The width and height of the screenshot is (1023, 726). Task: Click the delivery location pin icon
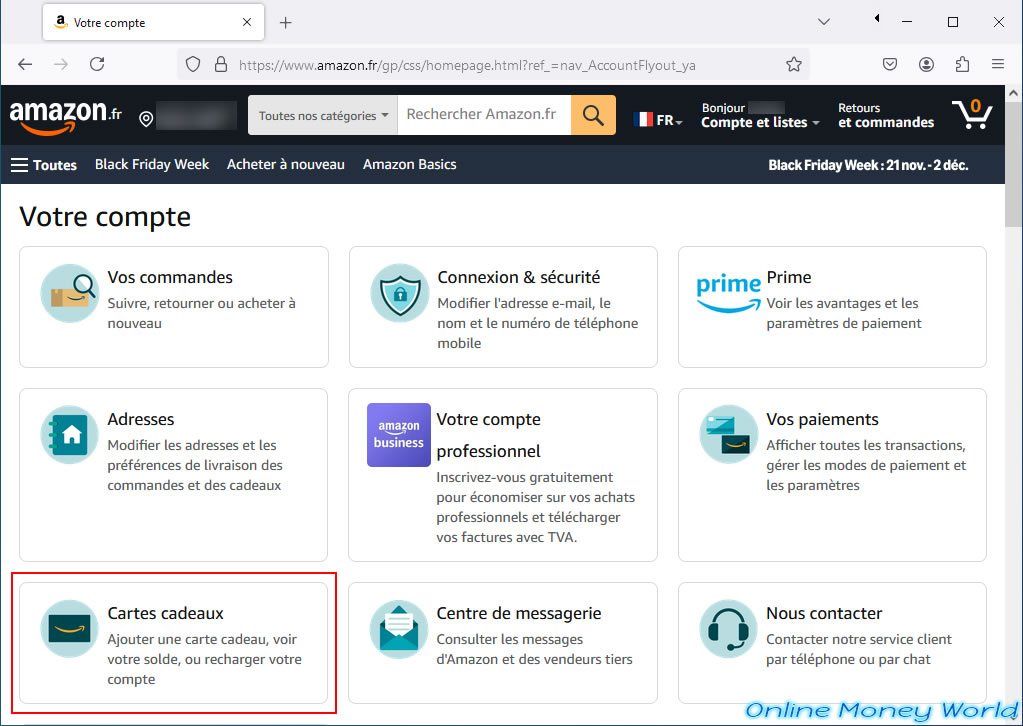[146, 119]
